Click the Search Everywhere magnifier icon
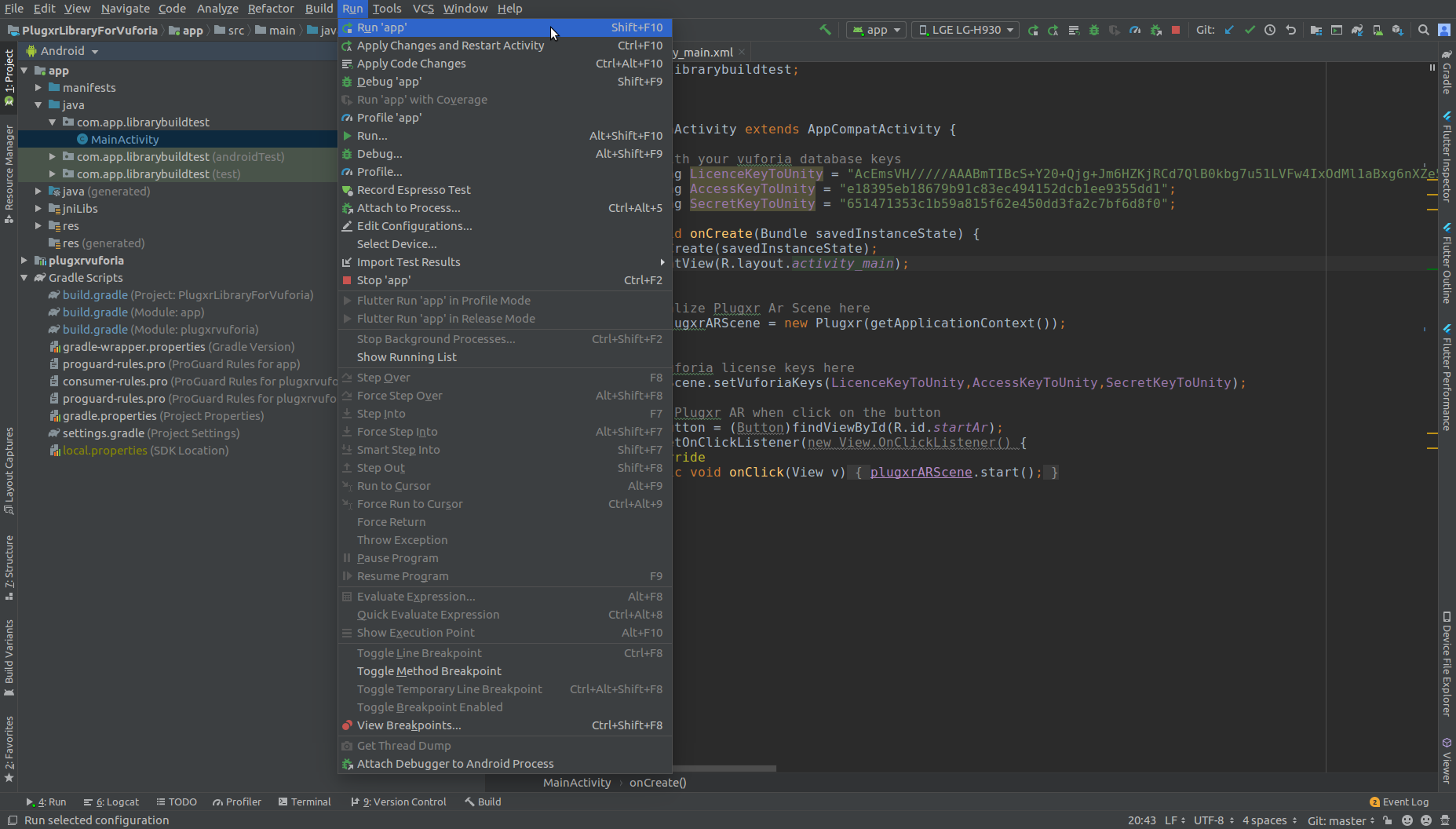1456x829 pixels. coord(1424,30)
